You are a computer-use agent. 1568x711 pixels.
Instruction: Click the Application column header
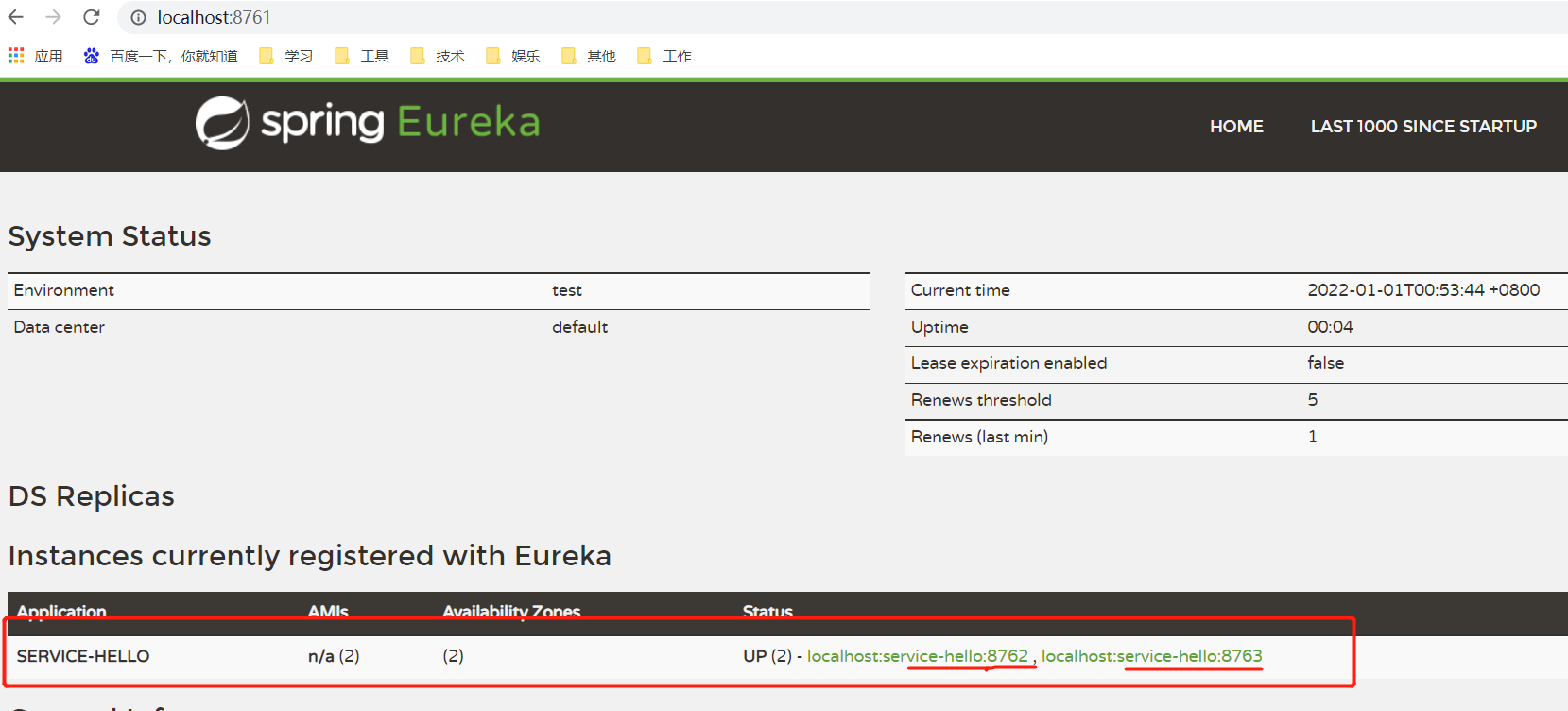coord(61,611)
